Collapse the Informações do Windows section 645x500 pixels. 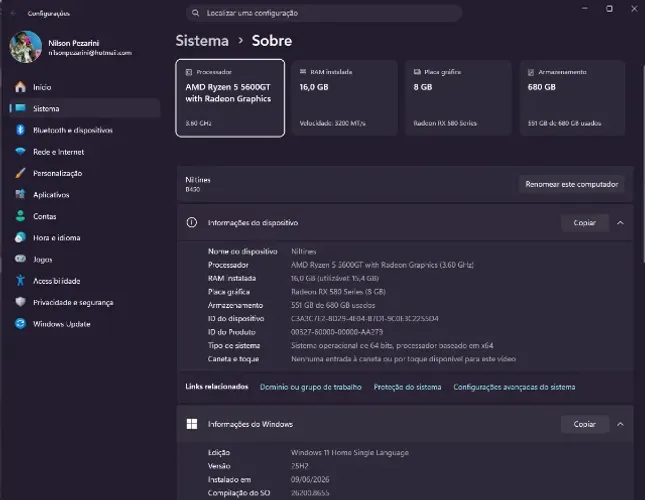pos(620,424)
